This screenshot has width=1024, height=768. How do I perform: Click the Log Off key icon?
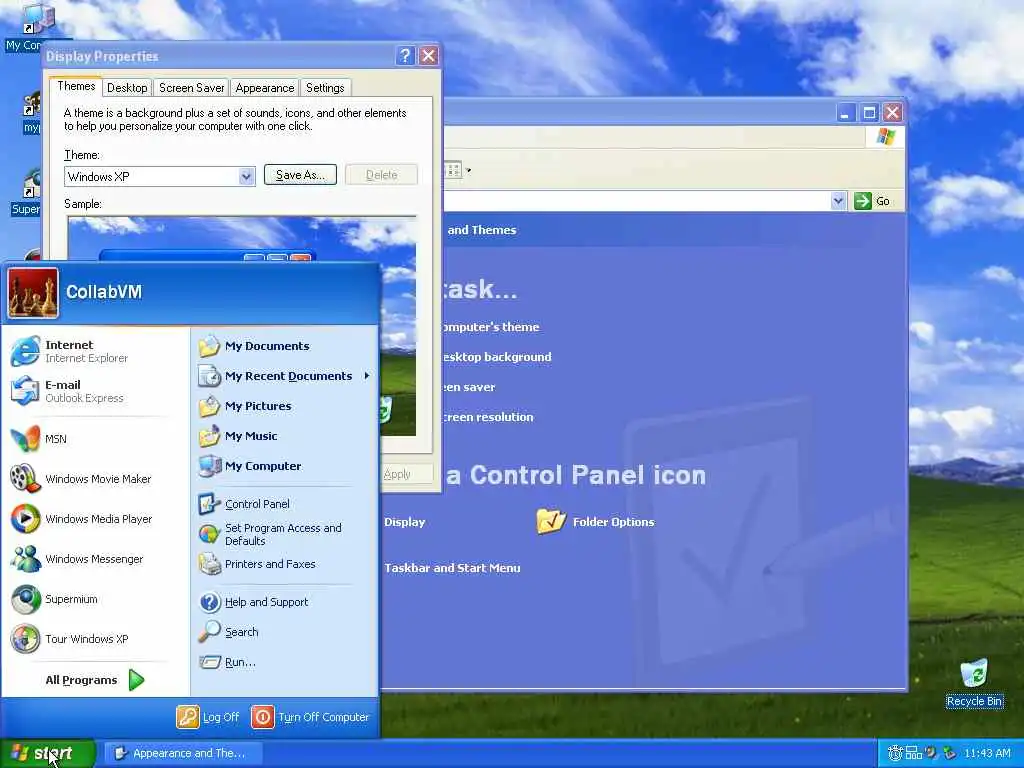pos(187,717)
